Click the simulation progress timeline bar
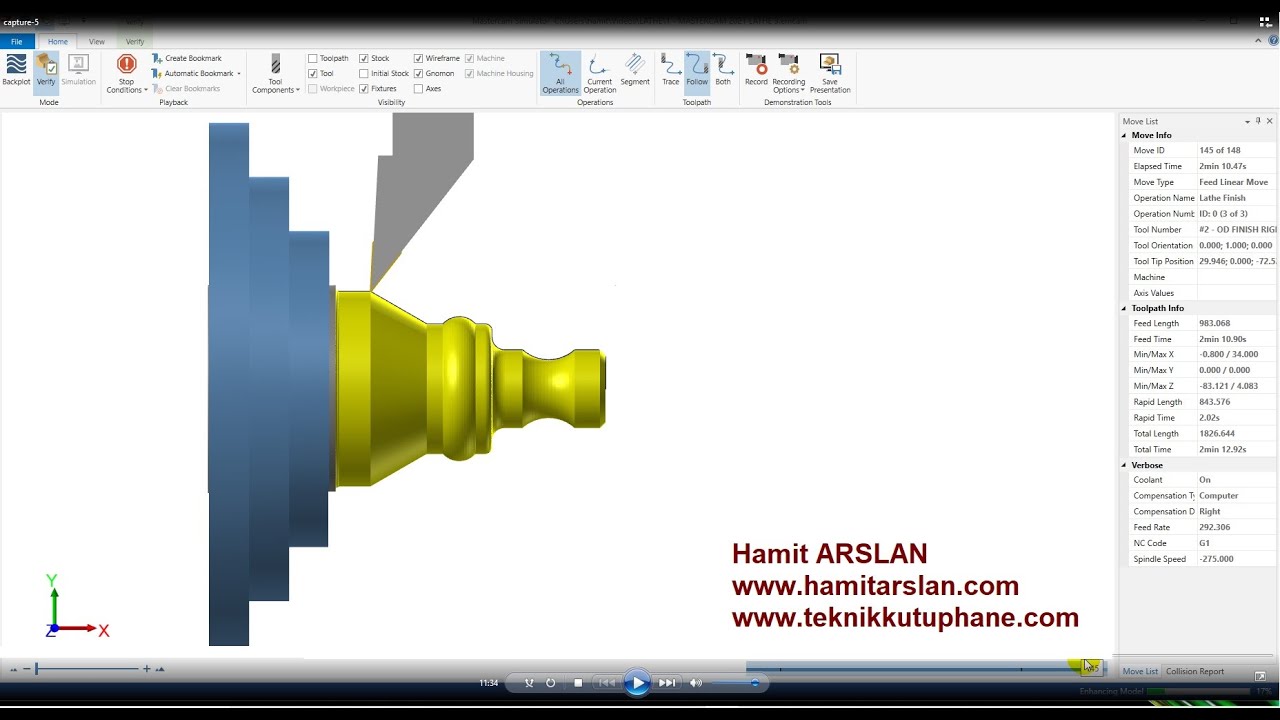 coord(925,667)
